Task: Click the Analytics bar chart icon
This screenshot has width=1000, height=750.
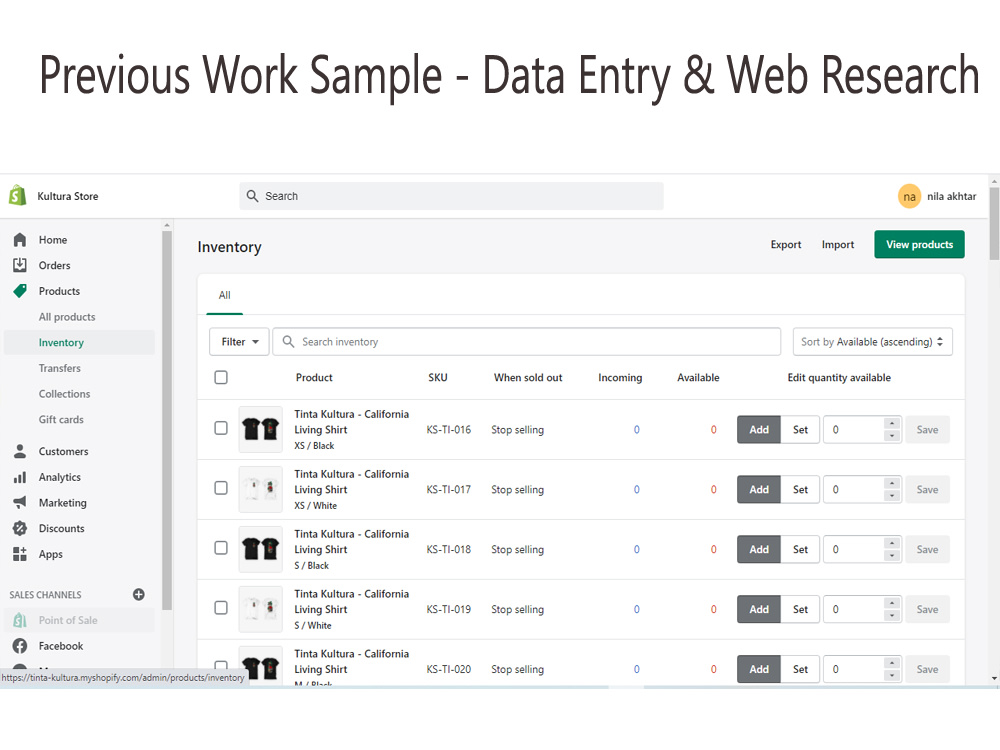Action: [20, 477]
